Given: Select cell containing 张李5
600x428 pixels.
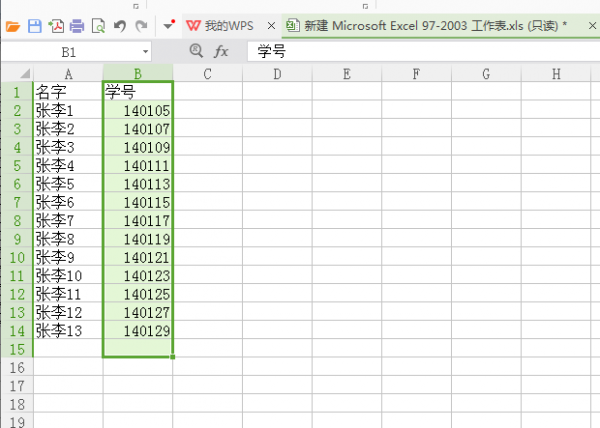Looking at the screenshot, I should tap(68, 184).
